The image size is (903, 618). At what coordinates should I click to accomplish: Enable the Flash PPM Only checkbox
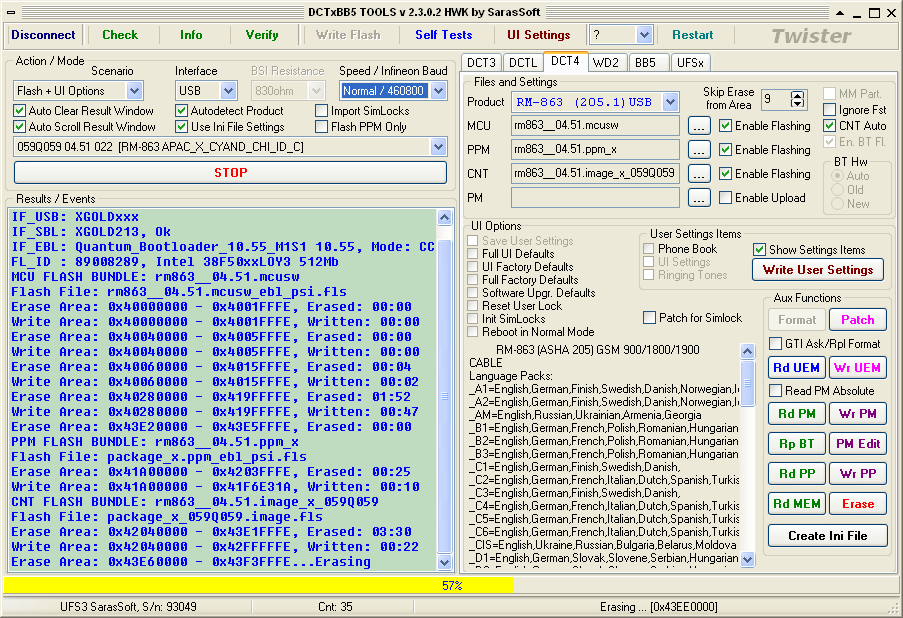[x=322, y=127]
